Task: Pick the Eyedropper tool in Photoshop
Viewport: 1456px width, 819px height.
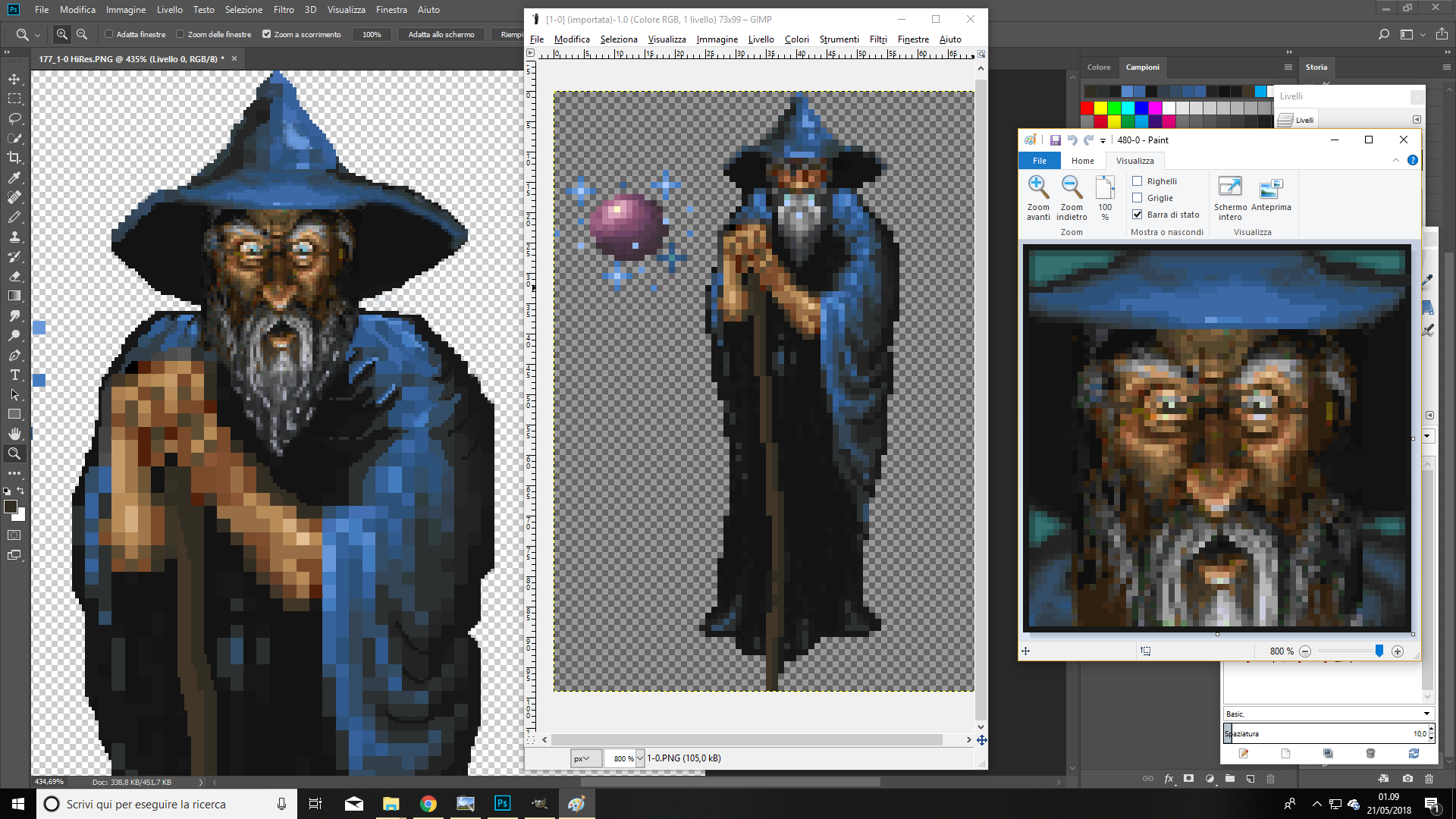Action: [14, 177]
